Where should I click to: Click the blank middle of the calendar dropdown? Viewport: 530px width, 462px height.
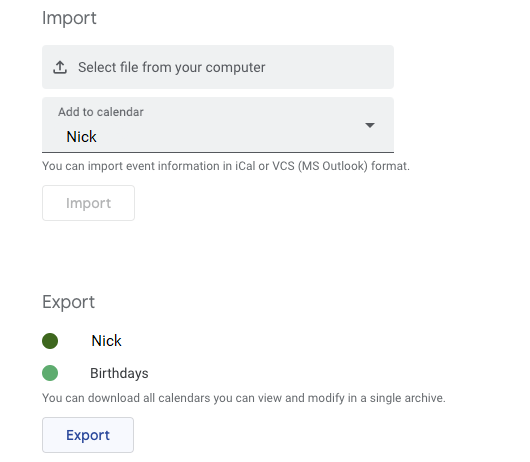click(x=230, y=126)
